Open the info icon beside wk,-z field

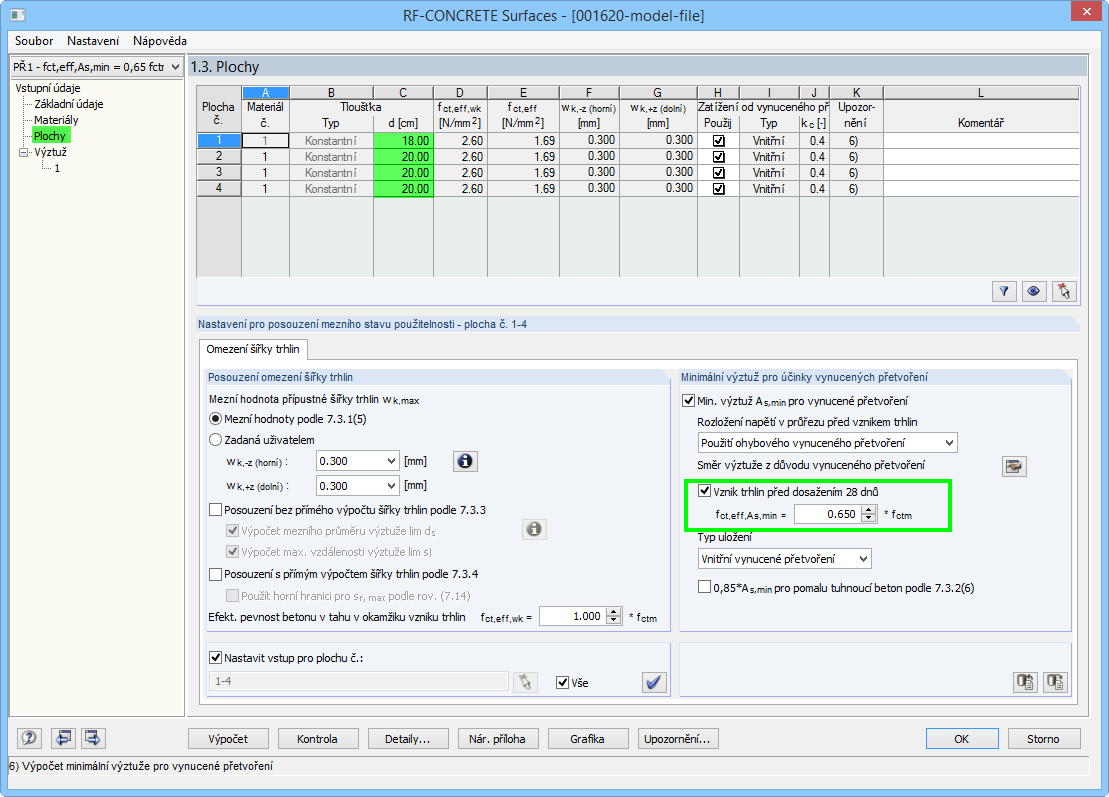tap(465, 461)
